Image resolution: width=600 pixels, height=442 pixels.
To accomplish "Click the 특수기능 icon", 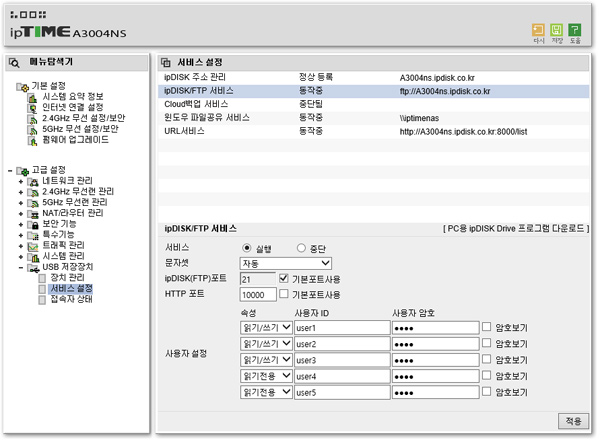I will [33, 235].
